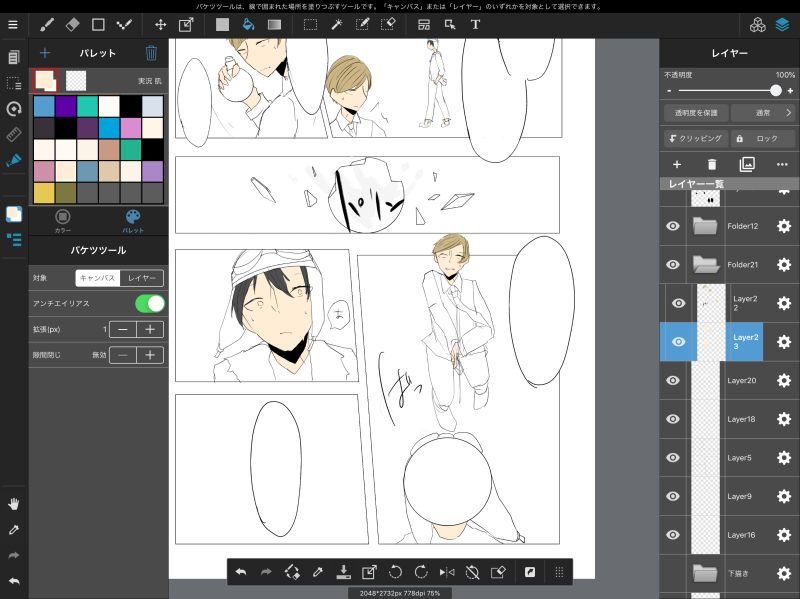Delete the selected layer
Screen dimensions: 800x599
coord(712,164)
